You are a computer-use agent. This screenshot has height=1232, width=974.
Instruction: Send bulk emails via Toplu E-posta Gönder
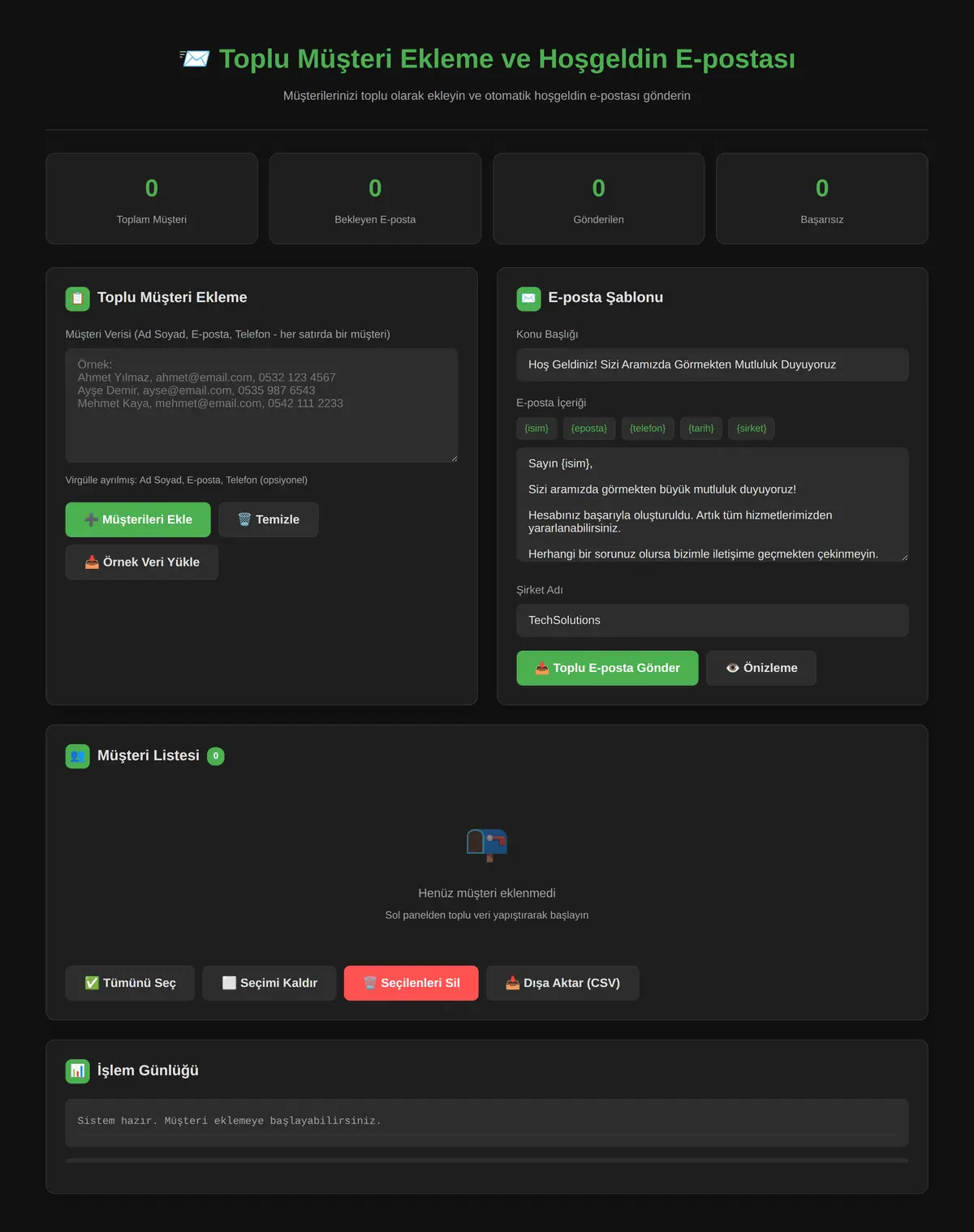[x=607, y=668]
